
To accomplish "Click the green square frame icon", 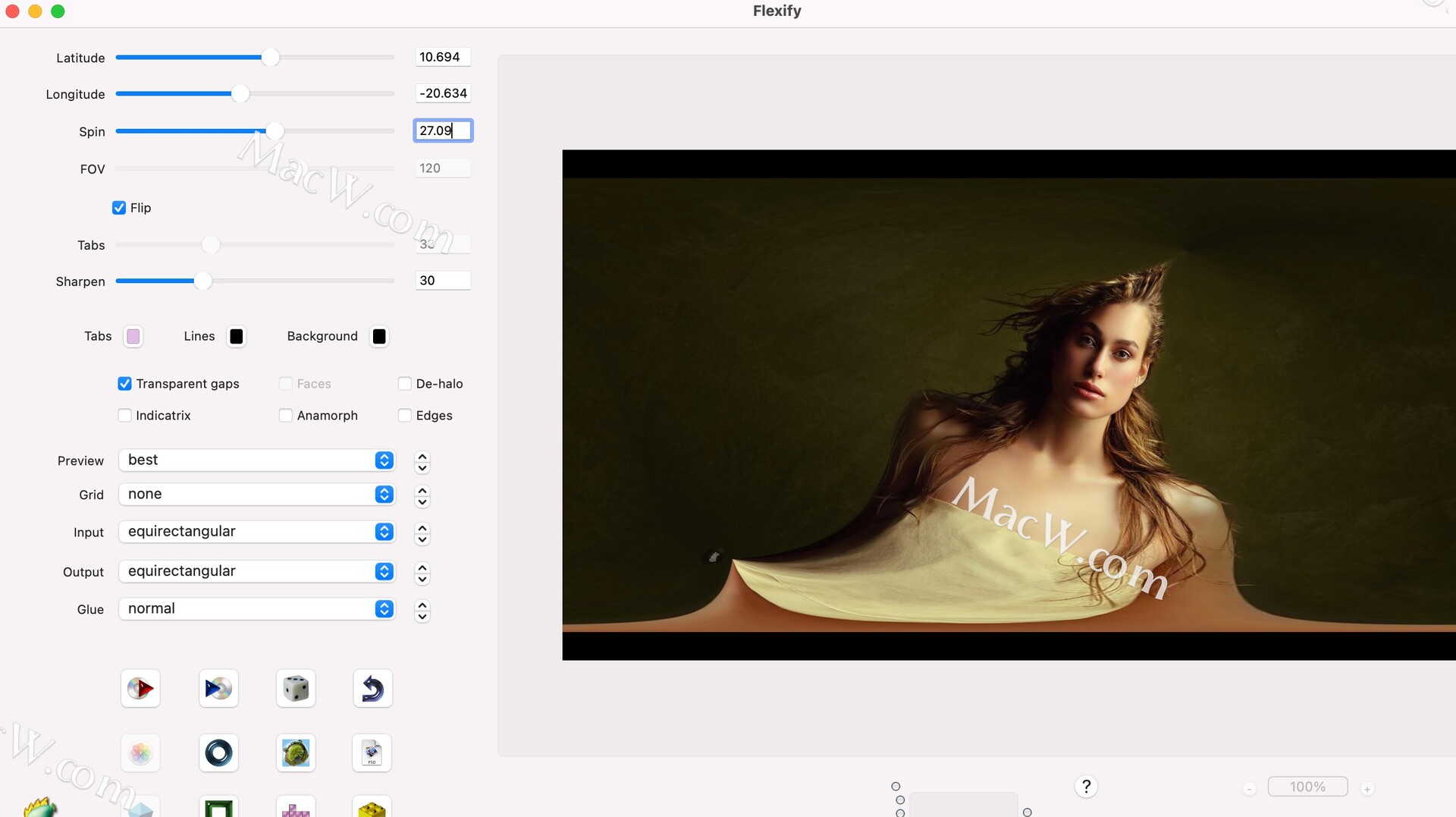I will coord(218,807).
